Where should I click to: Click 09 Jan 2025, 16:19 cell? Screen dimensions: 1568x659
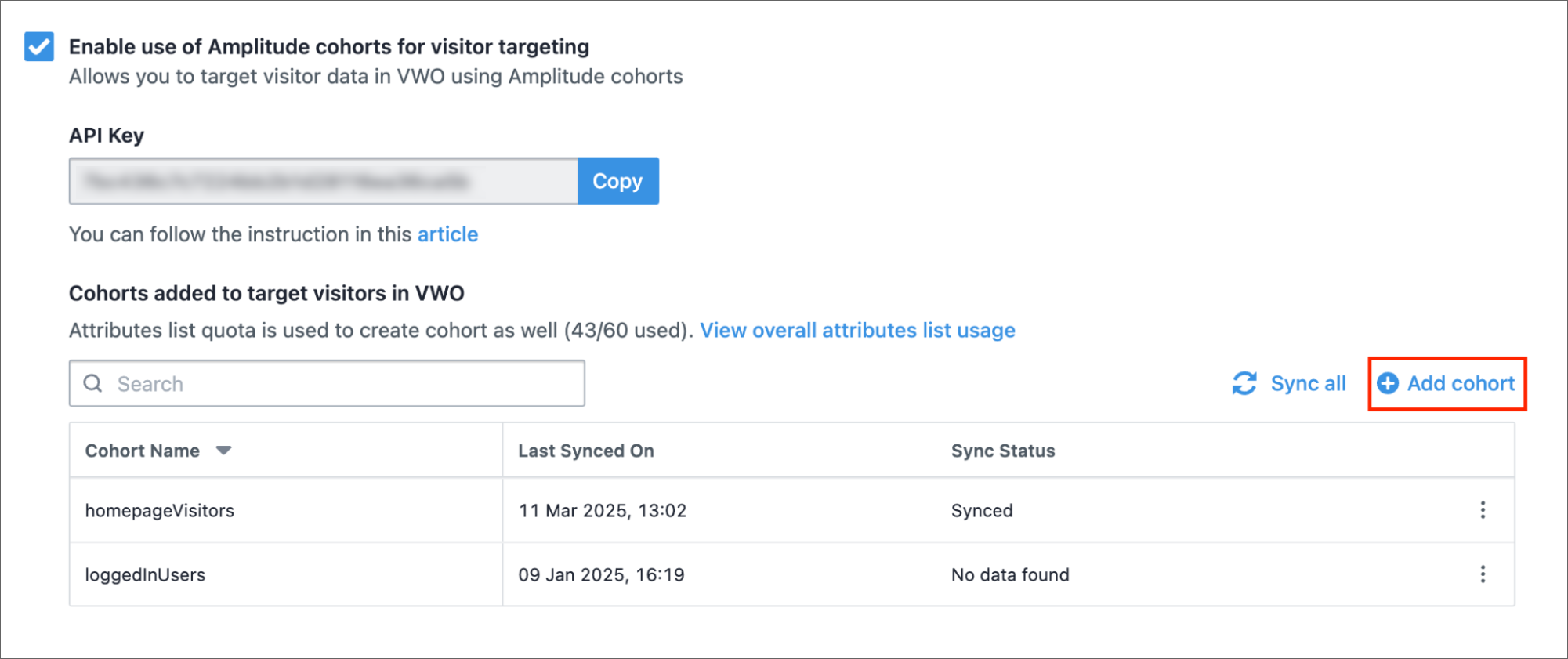[601, 575]
